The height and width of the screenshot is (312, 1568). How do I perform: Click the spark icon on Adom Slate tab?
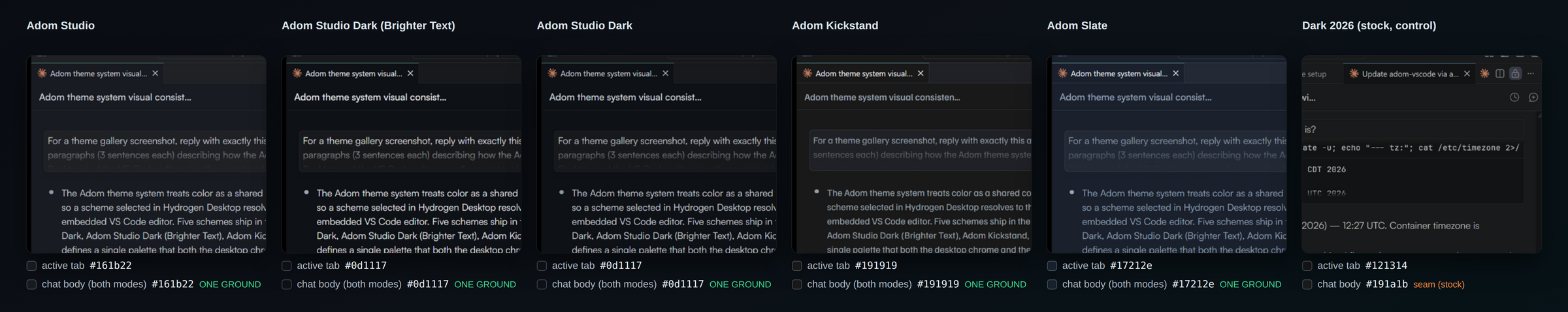(x=1063, y=73)
